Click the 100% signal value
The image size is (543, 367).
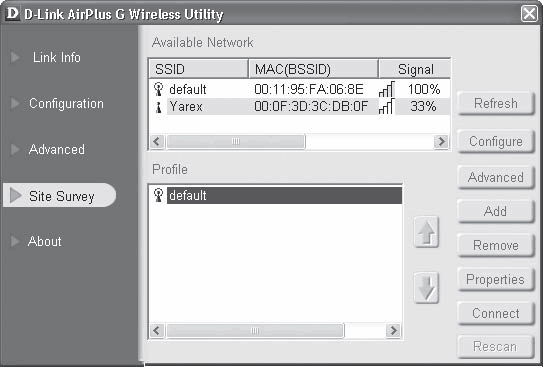click(424, 89)
